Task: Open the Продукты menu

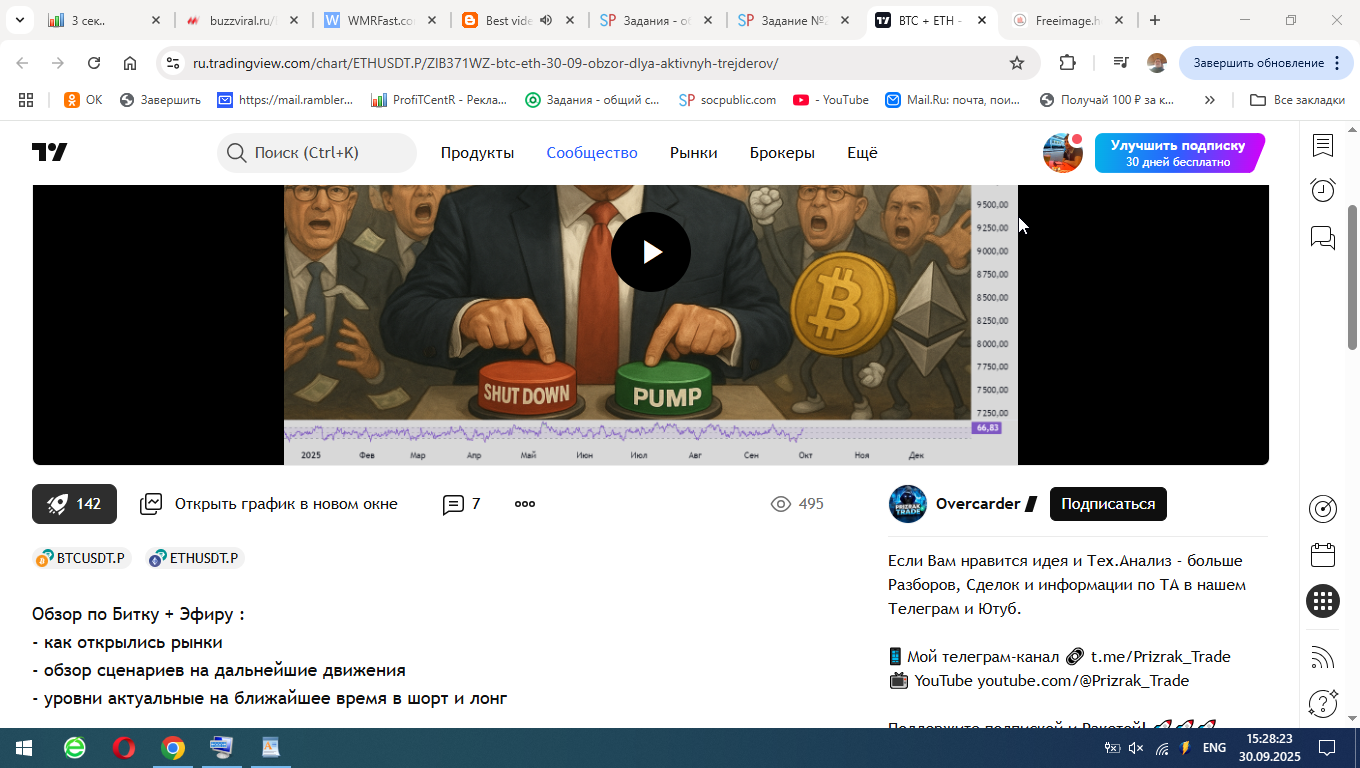Action: point(477,153)
